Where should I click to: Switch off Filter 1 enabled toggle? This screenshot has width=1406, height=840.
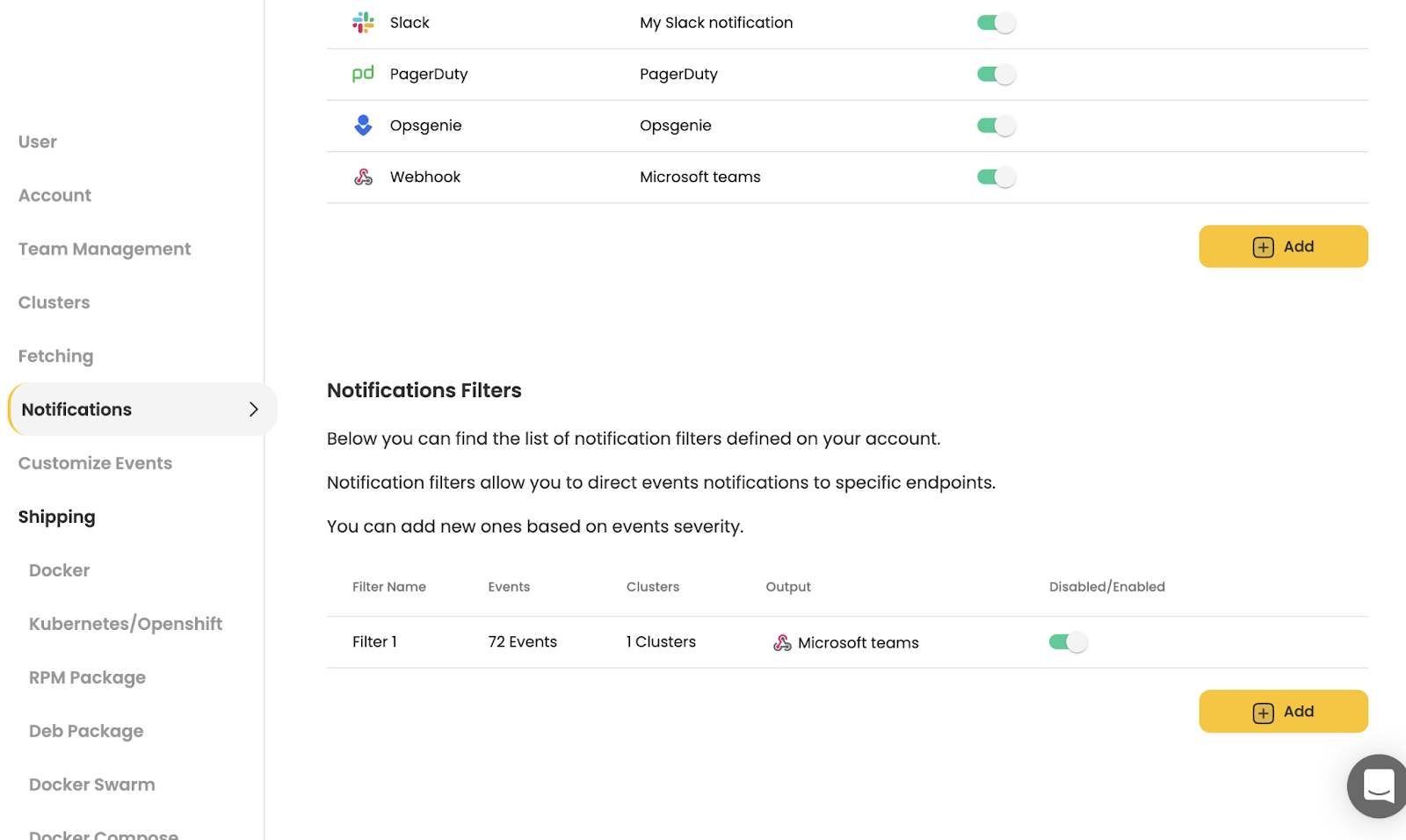(1068, 642)
